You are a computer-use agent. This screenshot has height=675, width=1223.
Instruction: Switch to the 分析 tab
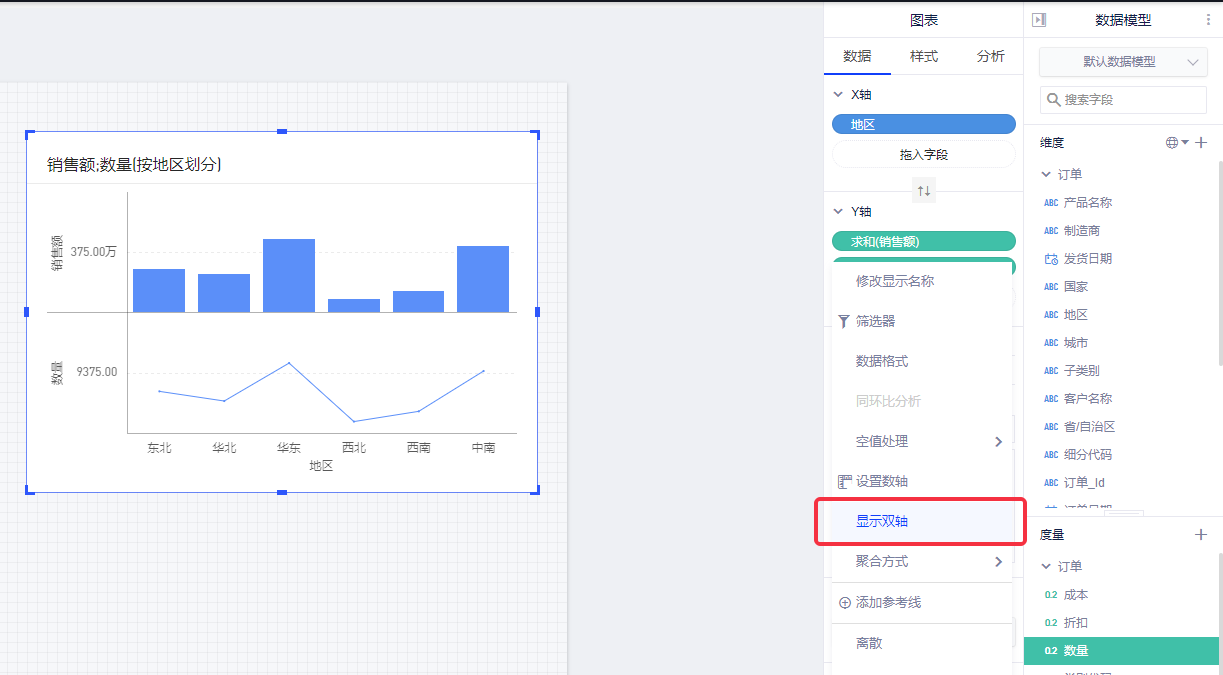tap(990, 56)
